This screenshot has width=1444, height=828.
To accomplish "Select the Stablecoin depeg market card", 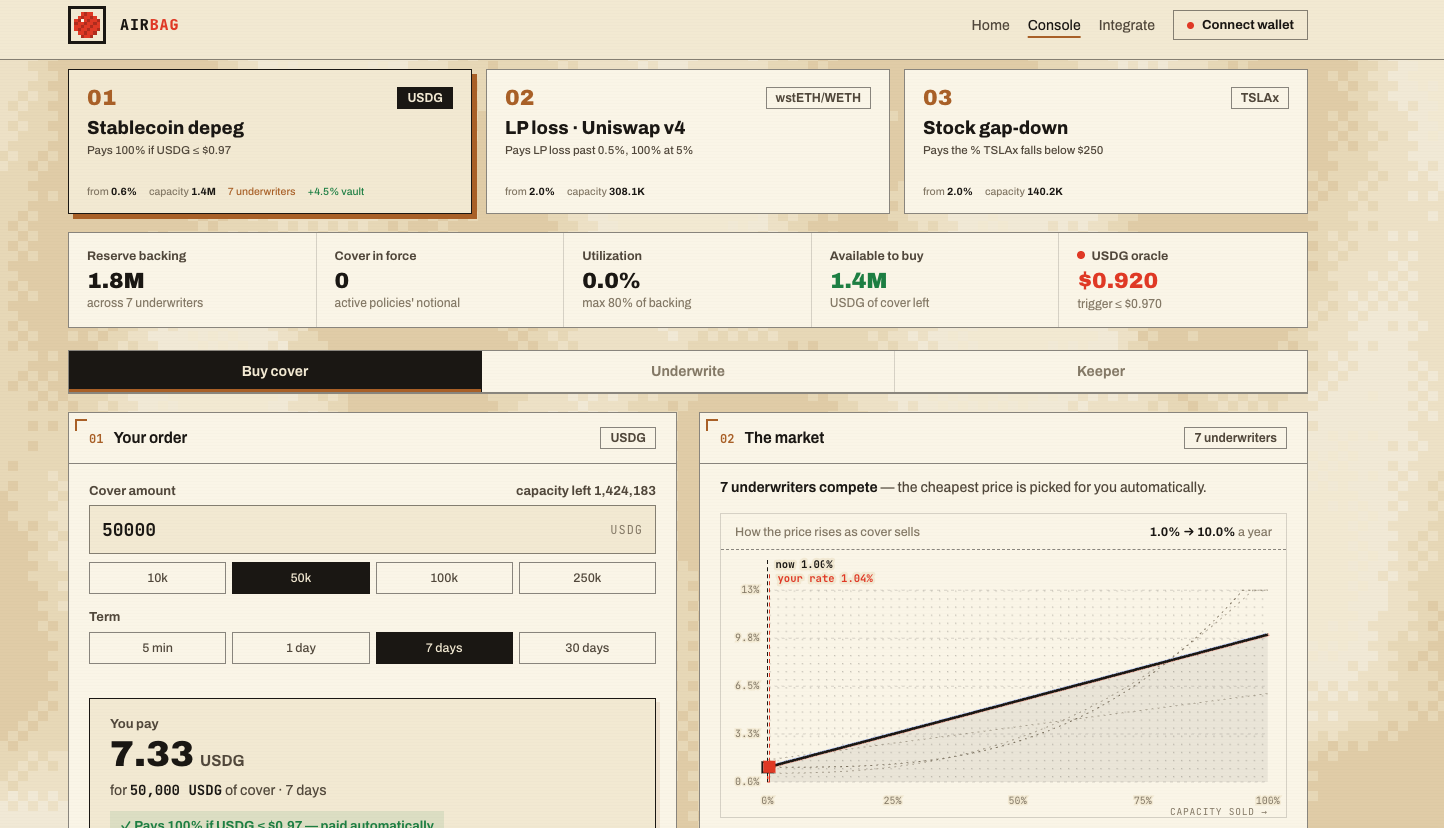I will [x=270, y=141].
